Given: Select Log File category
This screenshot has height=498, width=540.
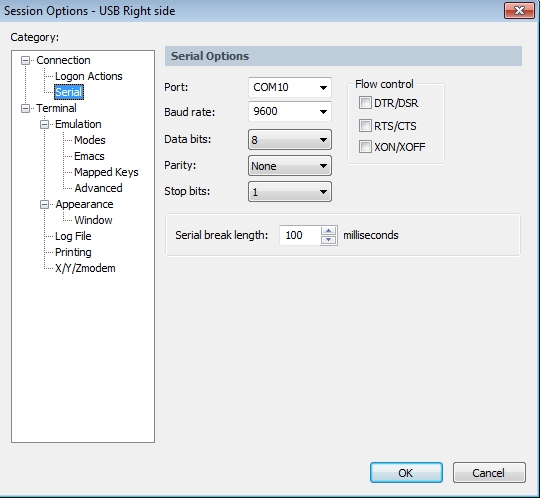Looking at the screenshot, I should [73, 236].
